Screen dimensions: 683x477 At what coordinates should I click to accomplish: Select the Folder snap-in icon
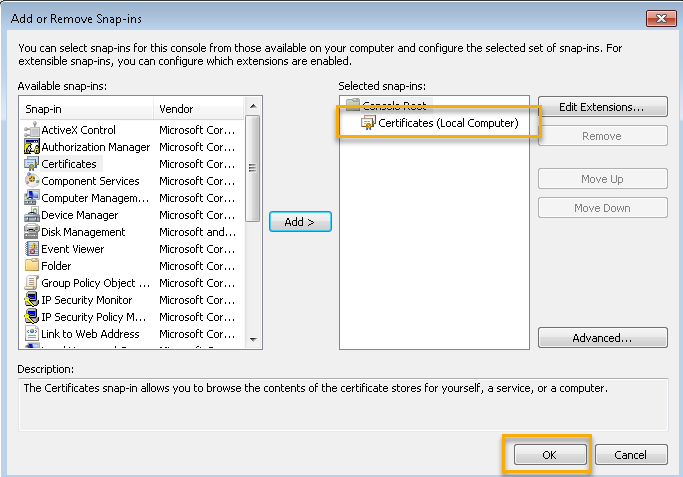(31, 266)
